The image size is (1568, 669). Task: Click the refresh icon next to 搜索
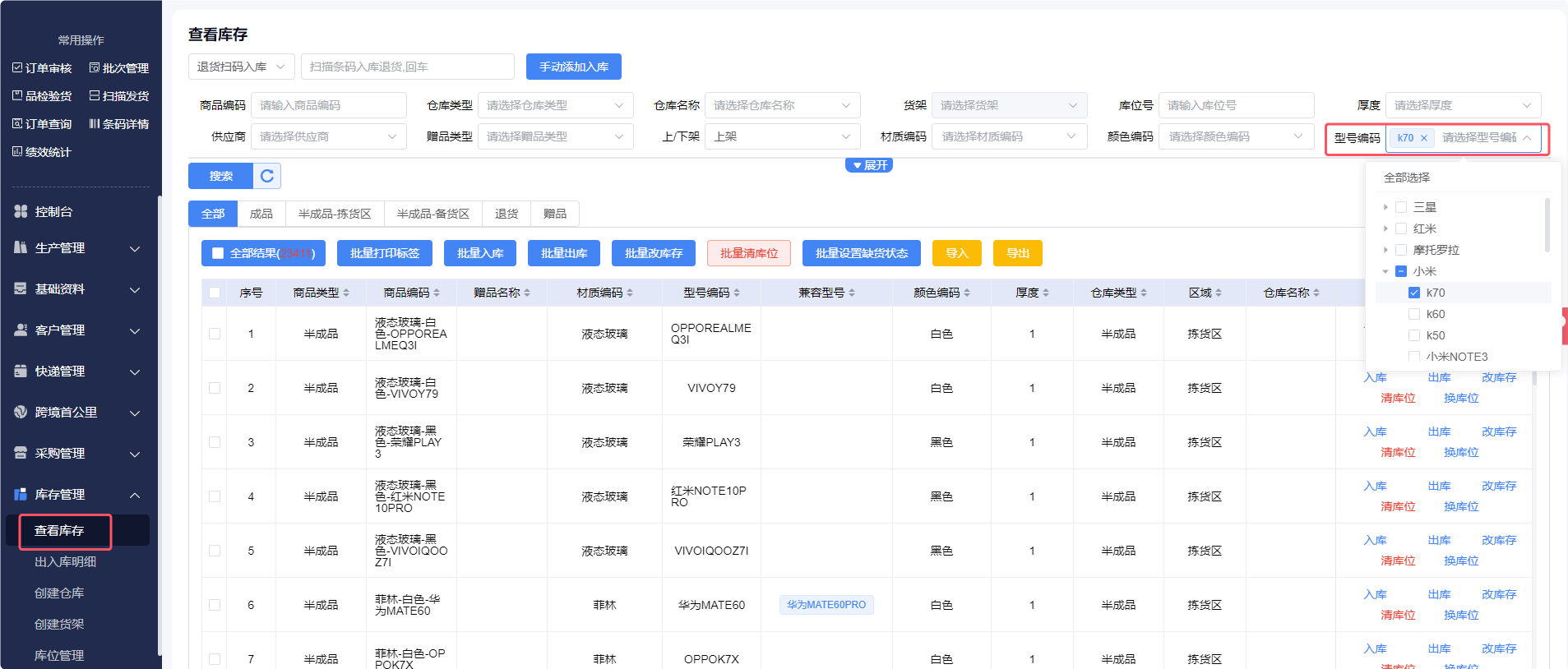tap(267, 176)
